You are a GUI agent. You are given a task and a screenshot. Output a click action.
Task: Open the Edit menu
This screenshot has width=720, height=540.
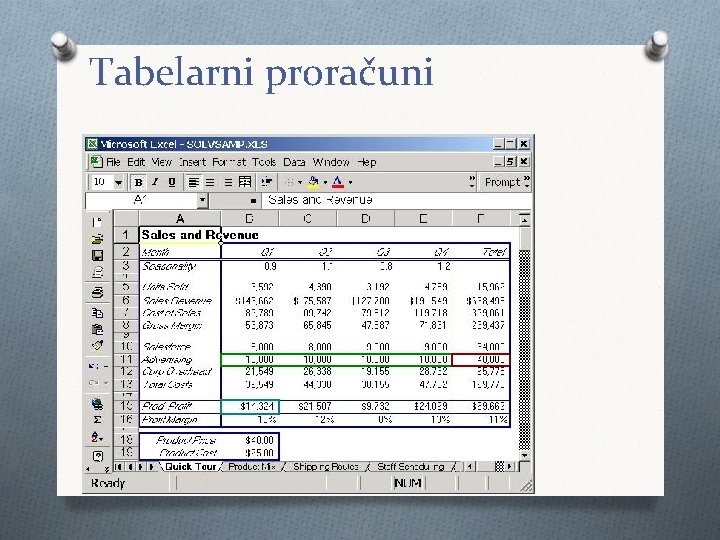(x=136, y=162)
